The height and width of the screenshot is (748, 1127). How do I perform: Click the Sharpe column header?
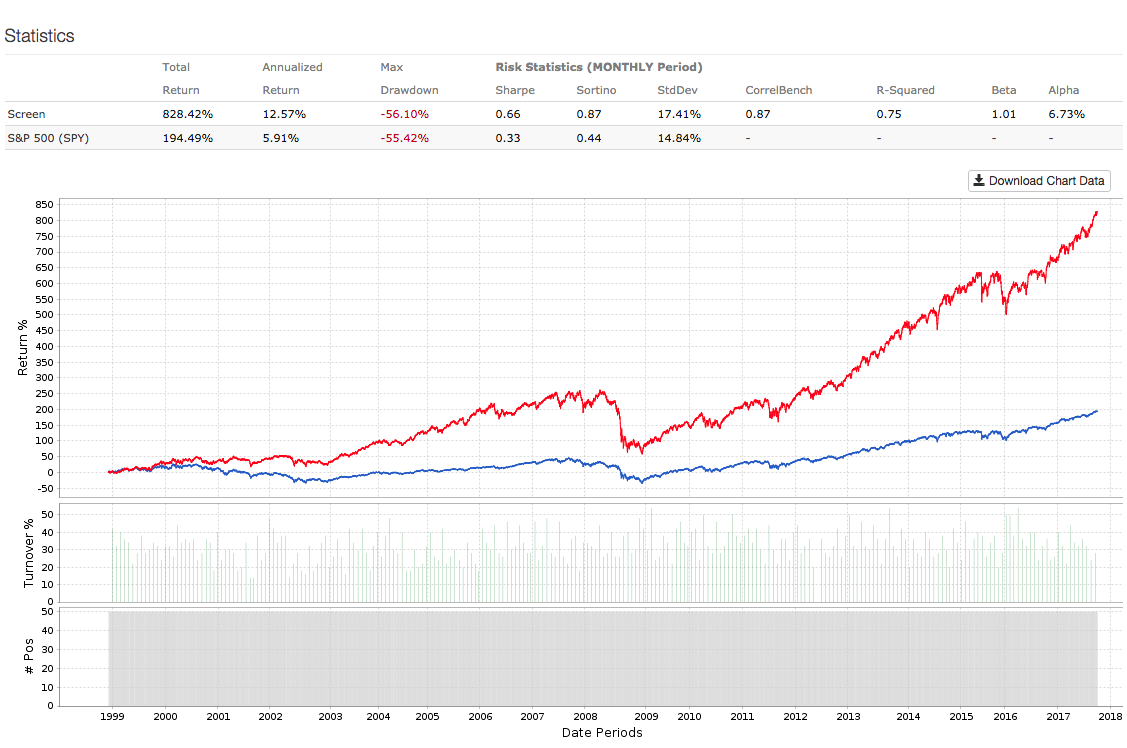[x=515, y=90]
